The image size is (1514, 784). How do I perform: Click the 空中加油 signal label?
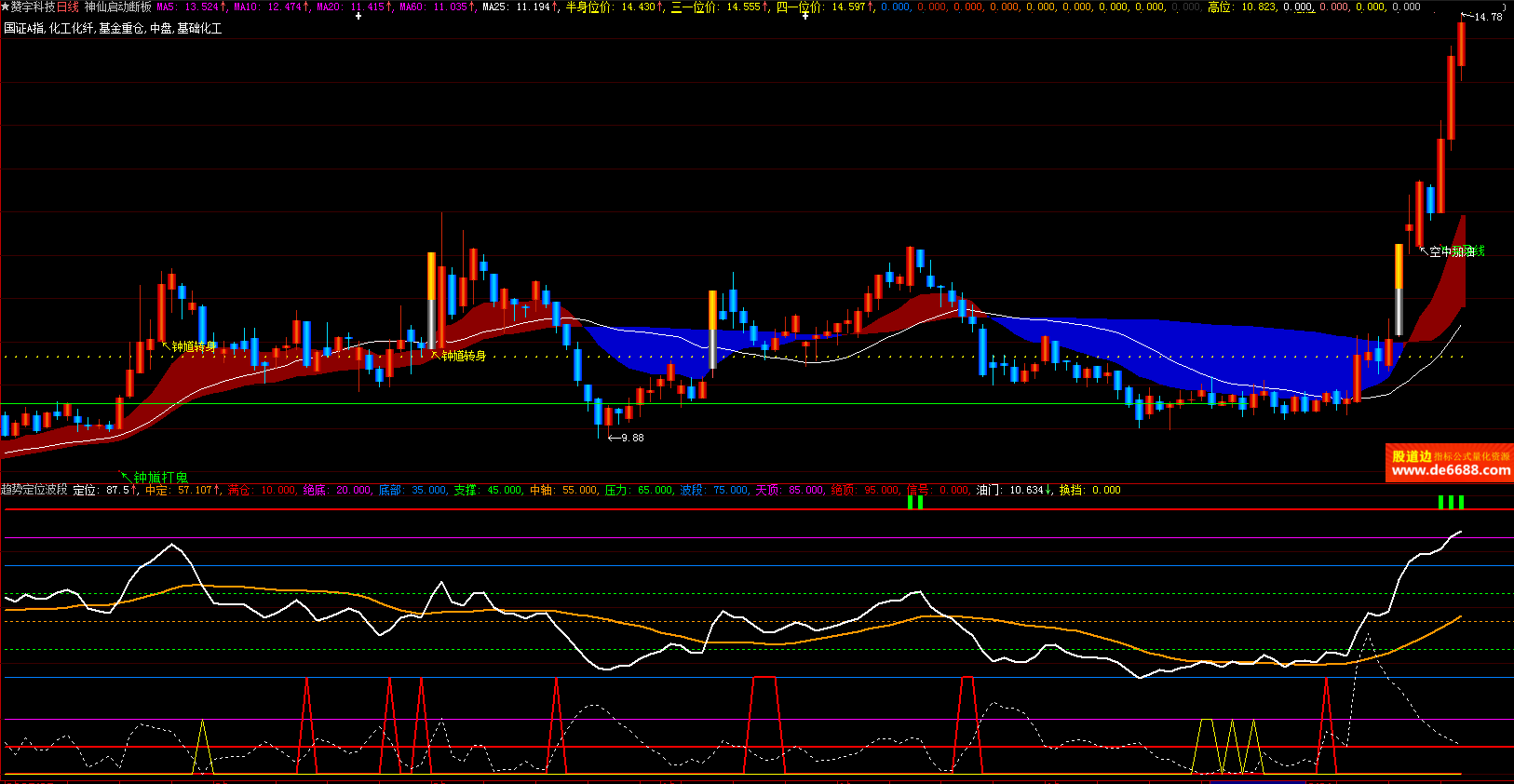pos(1454,251)
